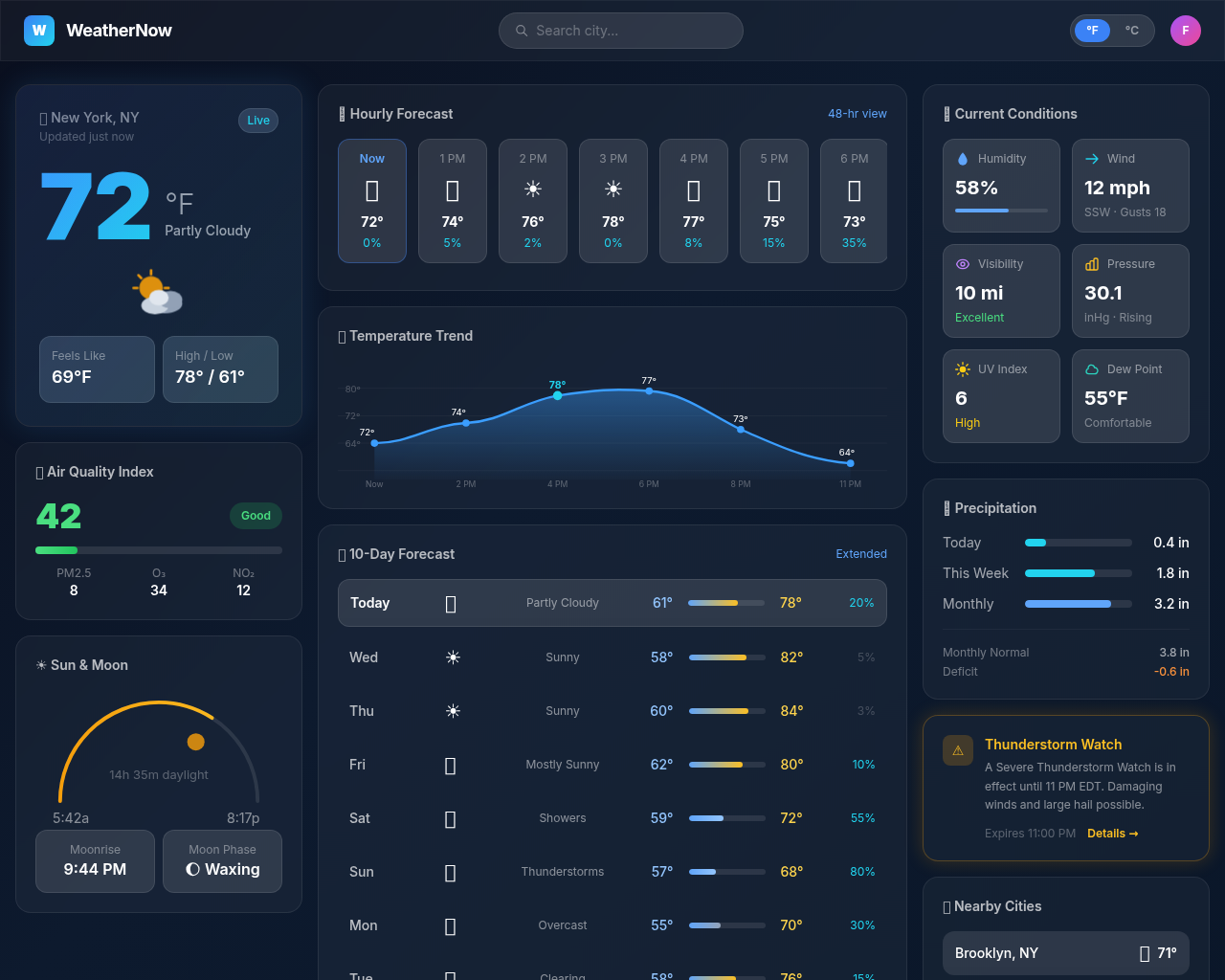
Task: Click the O₃ value 34
Action: coord(159,590)
